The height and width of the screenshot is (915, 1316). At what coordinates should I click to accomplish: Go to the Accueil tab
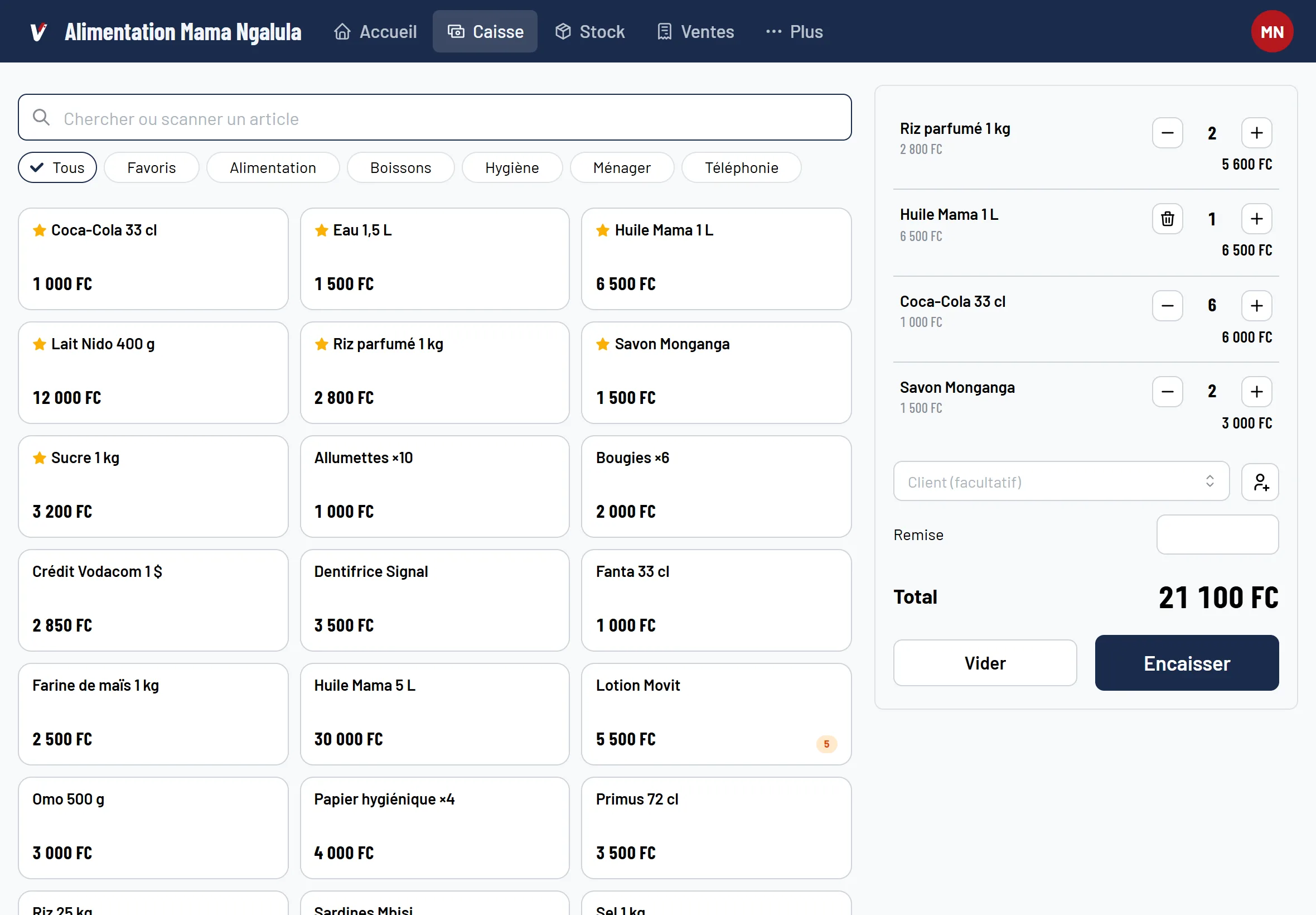coord(376,32)
